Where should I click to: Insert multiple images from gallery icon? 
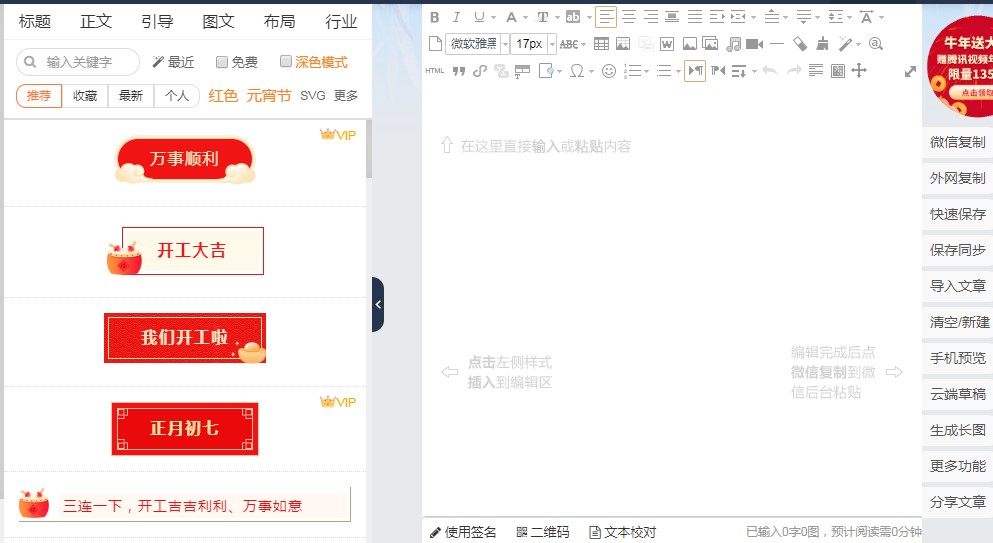coord(711,44)
